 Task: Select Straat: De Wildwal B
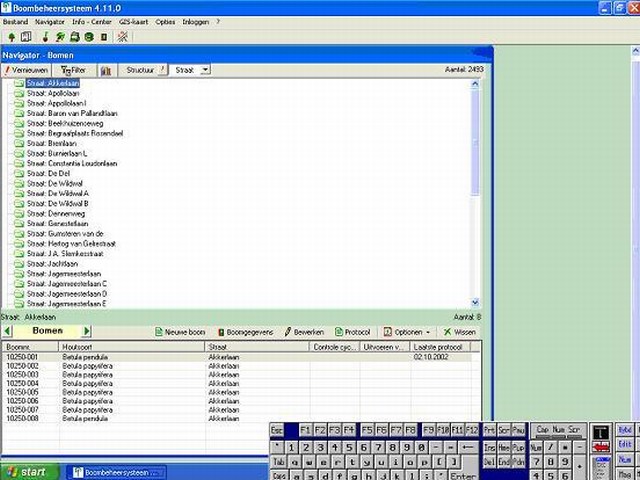pyautogui.click(x=58, y=204)
